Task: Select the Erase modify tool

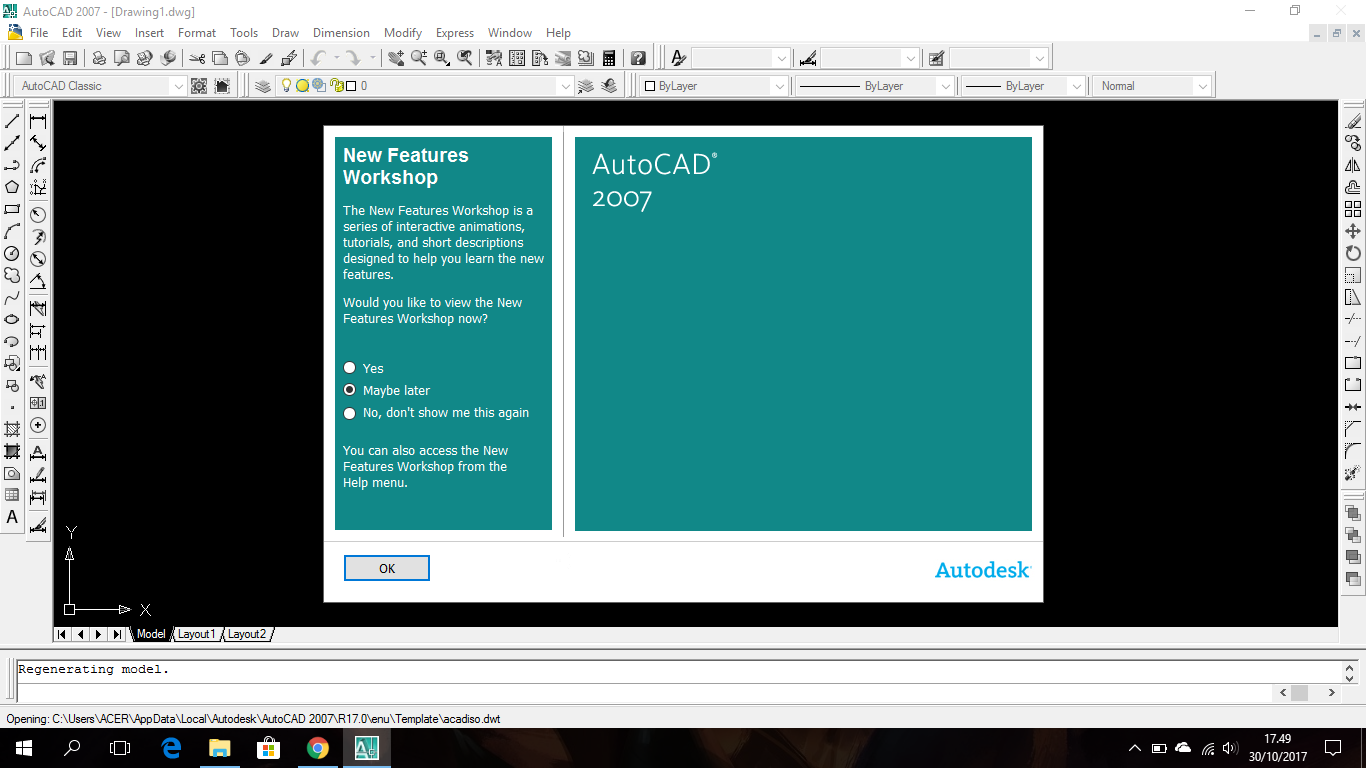Action: 1353,121
